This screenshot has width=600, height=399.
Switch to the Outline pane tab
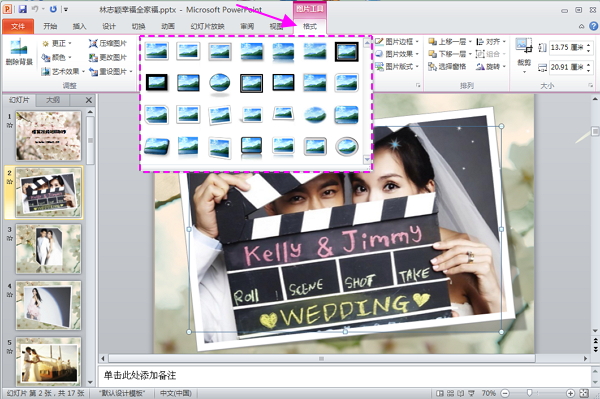53,100
